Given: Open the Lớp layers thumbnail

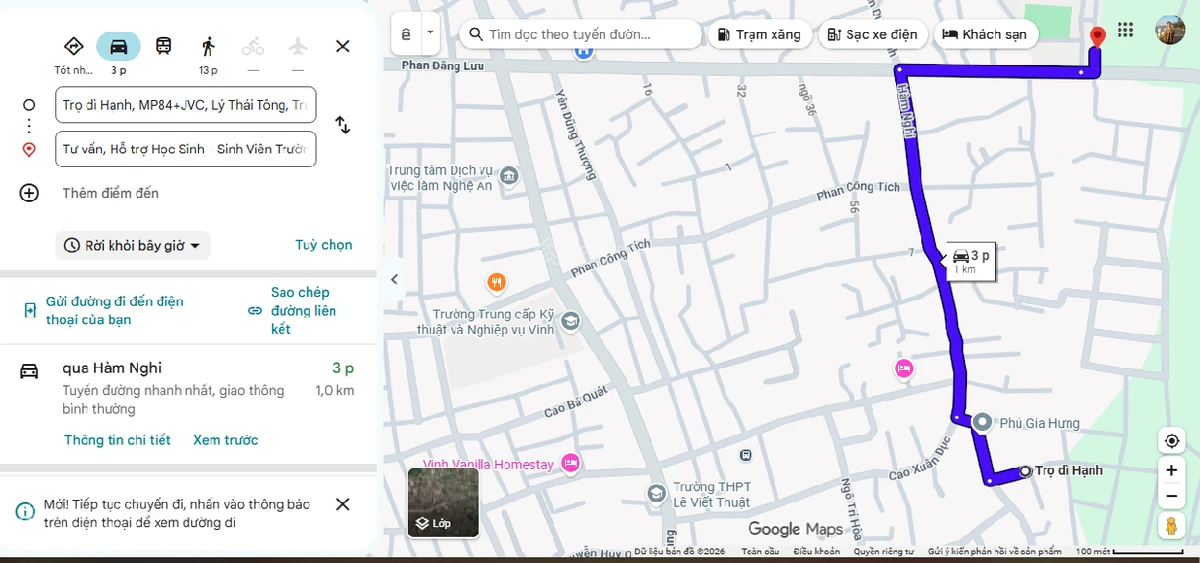Looking at the screenshot, I should tap(443, 503).
